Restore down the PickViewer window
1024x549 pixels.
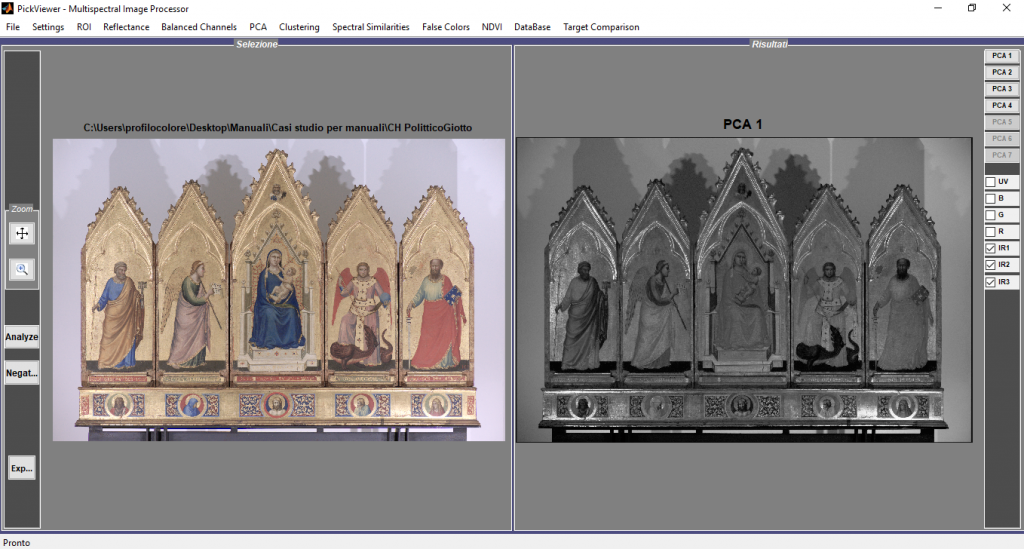(x=972, y=8)
